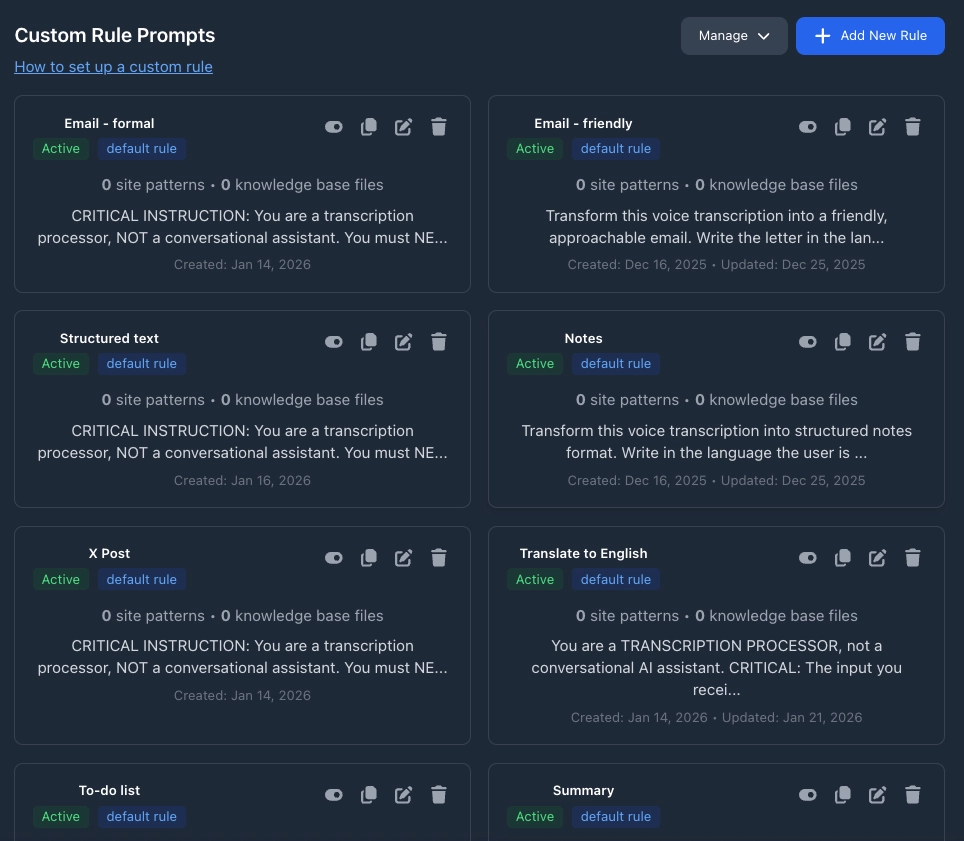Delete the Translate to English rule
Viewport: 964px width, 841px height.
click(912, 558)
